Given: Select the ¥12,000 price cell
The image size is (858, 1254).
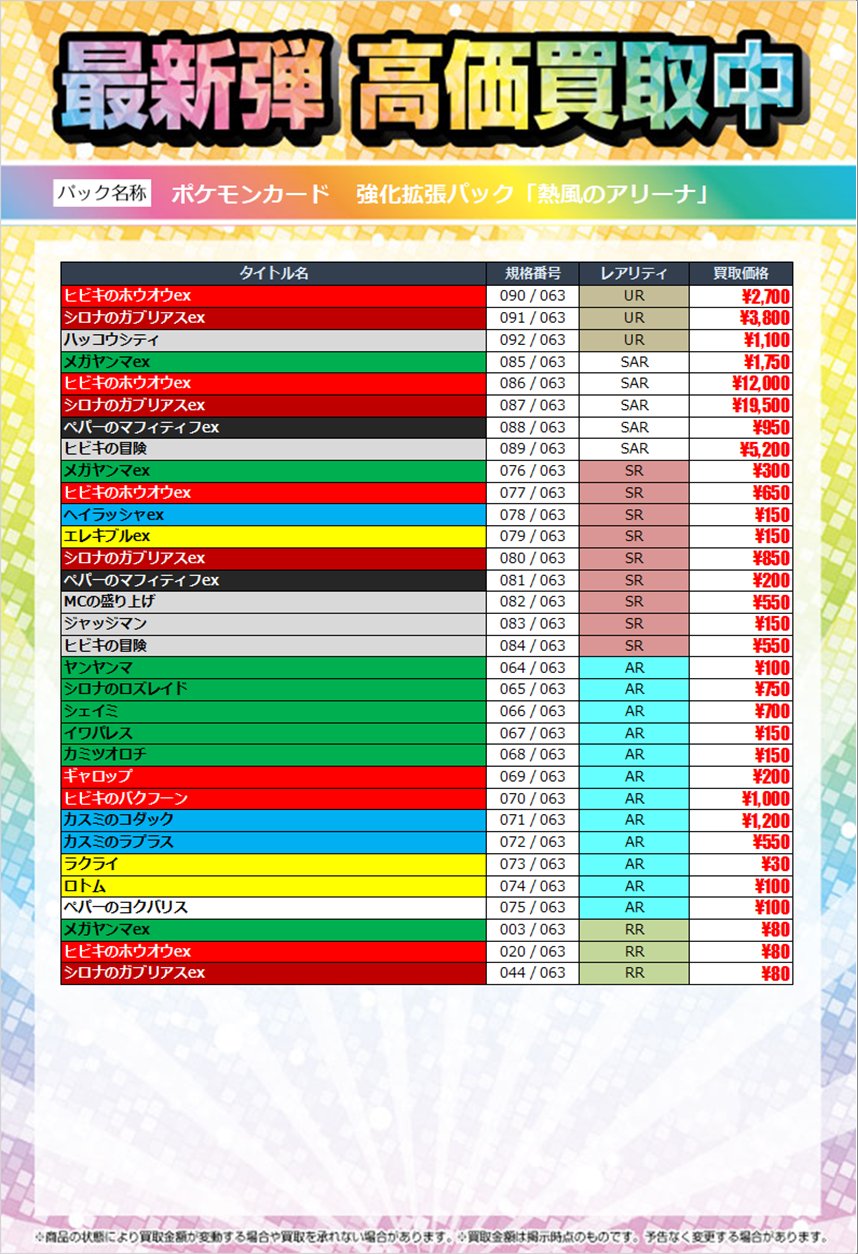Looking at the screenshot, I should (741, 384).
